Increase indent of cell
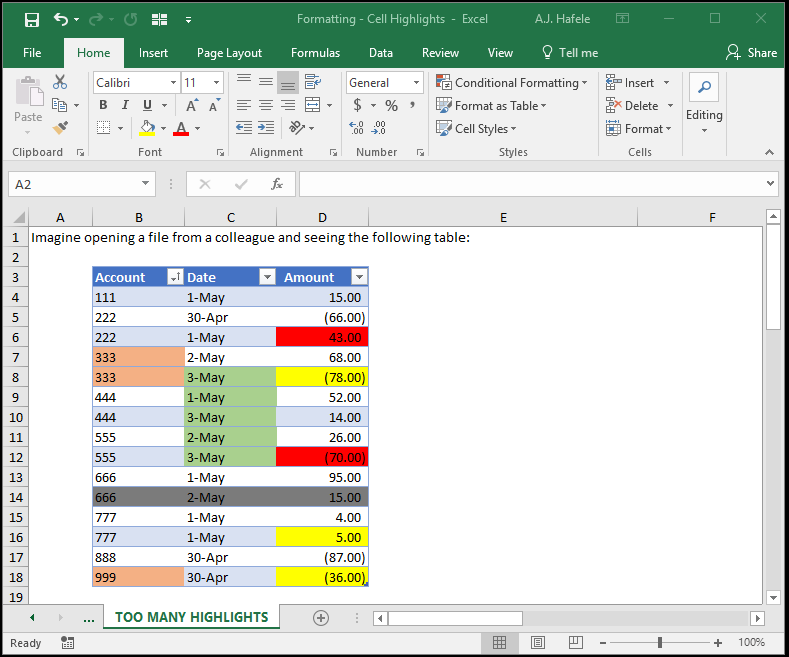Screen dimensions: 789x657 (x=266, y=128)
